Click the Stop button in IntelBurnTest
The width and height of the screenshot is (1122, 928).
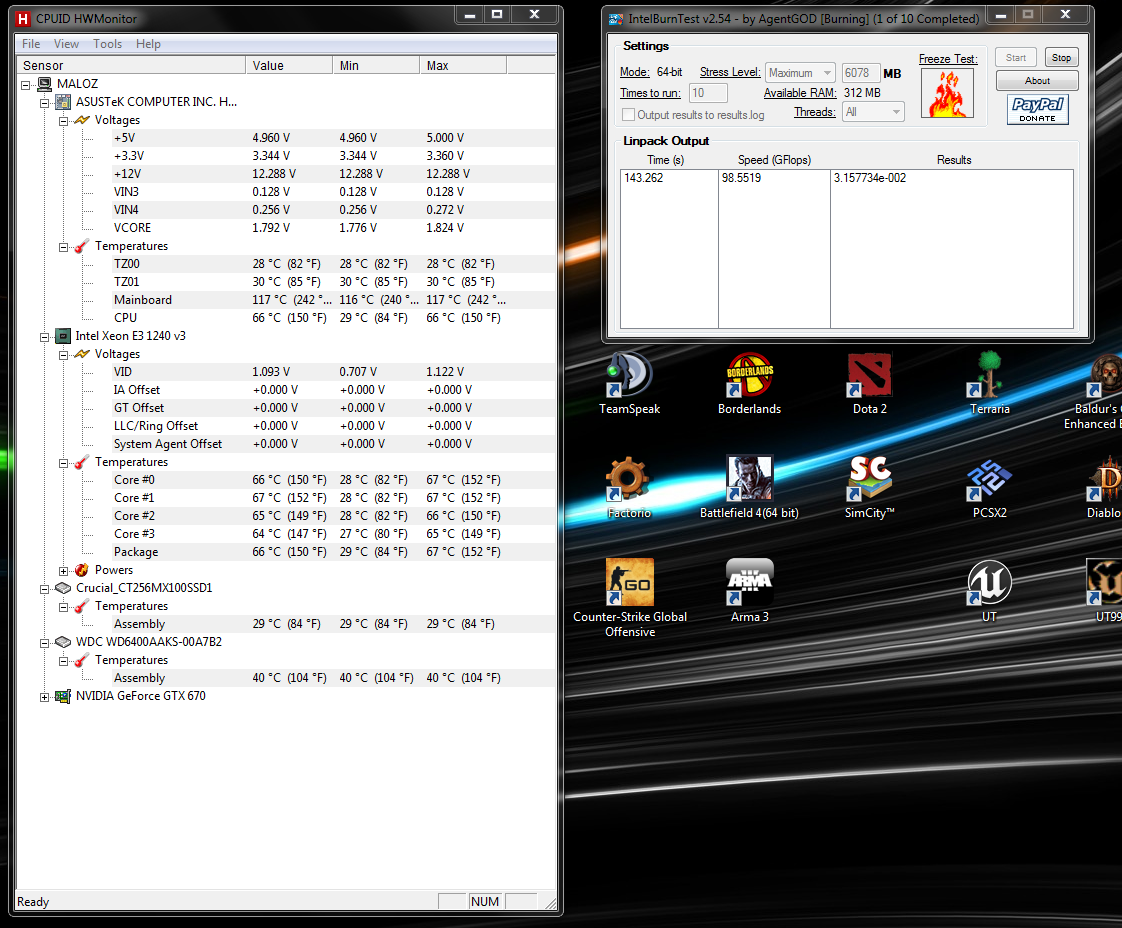pyautogui.click(x=1061, y=57)
